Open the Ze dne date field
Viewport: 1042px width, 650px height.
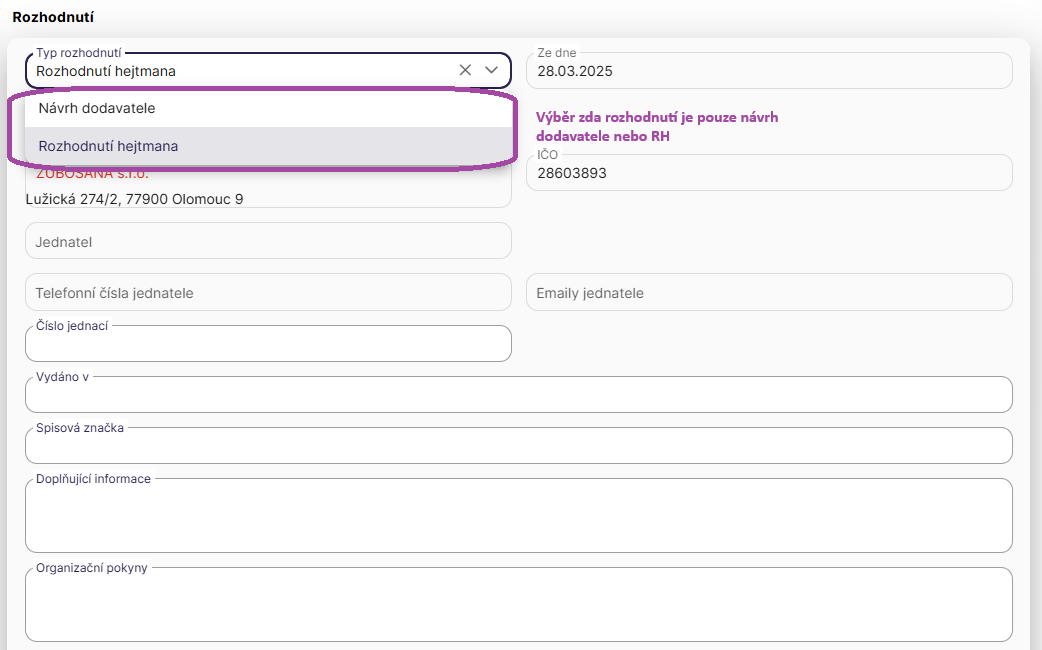768,71
